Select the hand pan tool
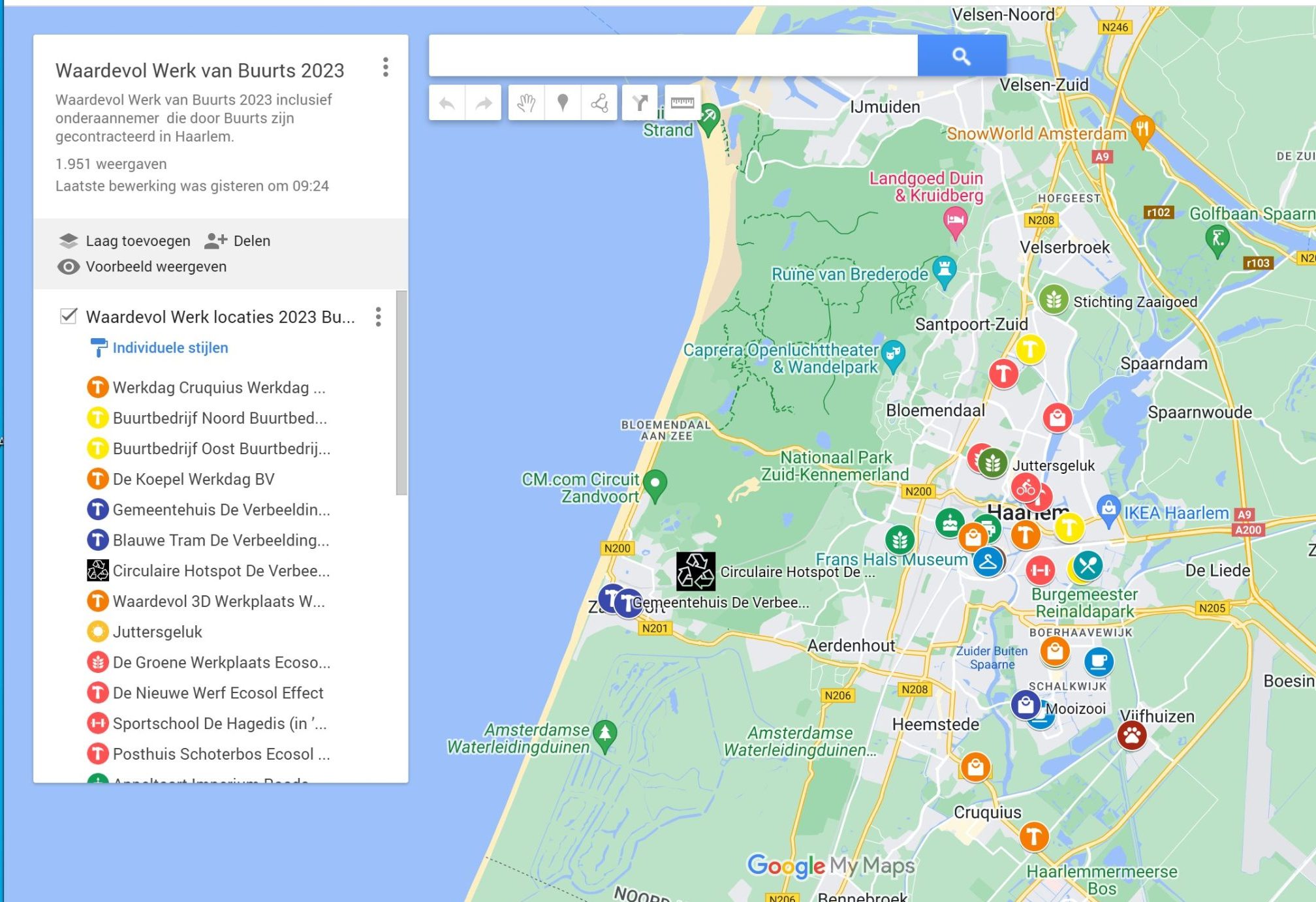 [x=526, y=103]
